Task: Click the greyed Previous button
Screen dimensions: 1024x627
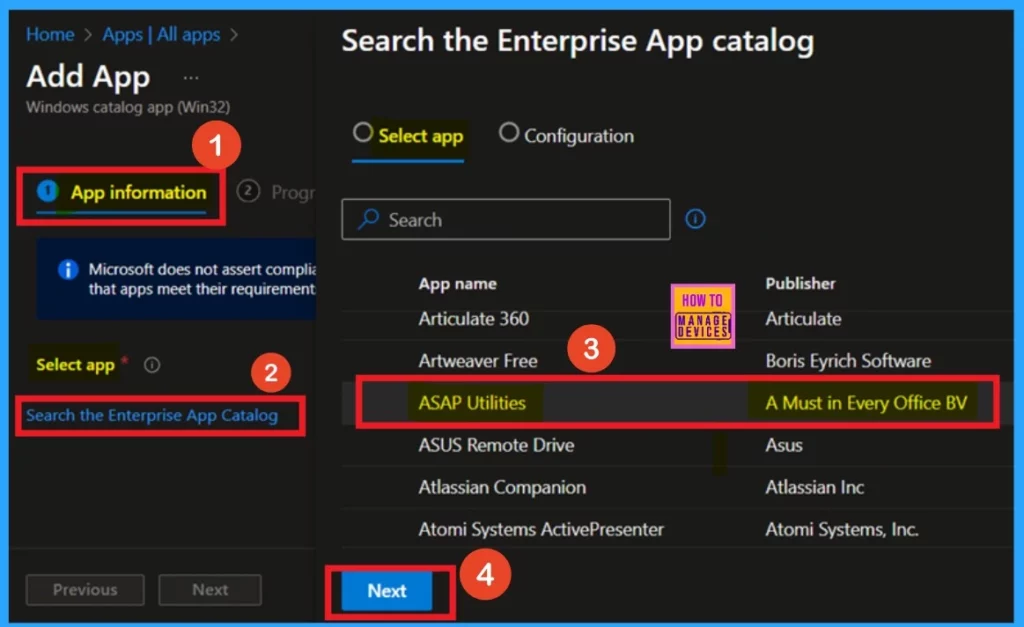Action: [x=85, y=590]
